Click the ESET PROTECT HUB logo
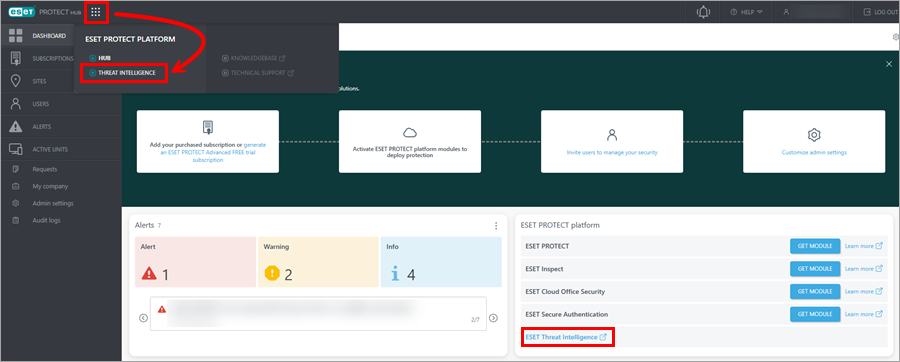Screen dimensions: 900x362 [x=45, y=11]
